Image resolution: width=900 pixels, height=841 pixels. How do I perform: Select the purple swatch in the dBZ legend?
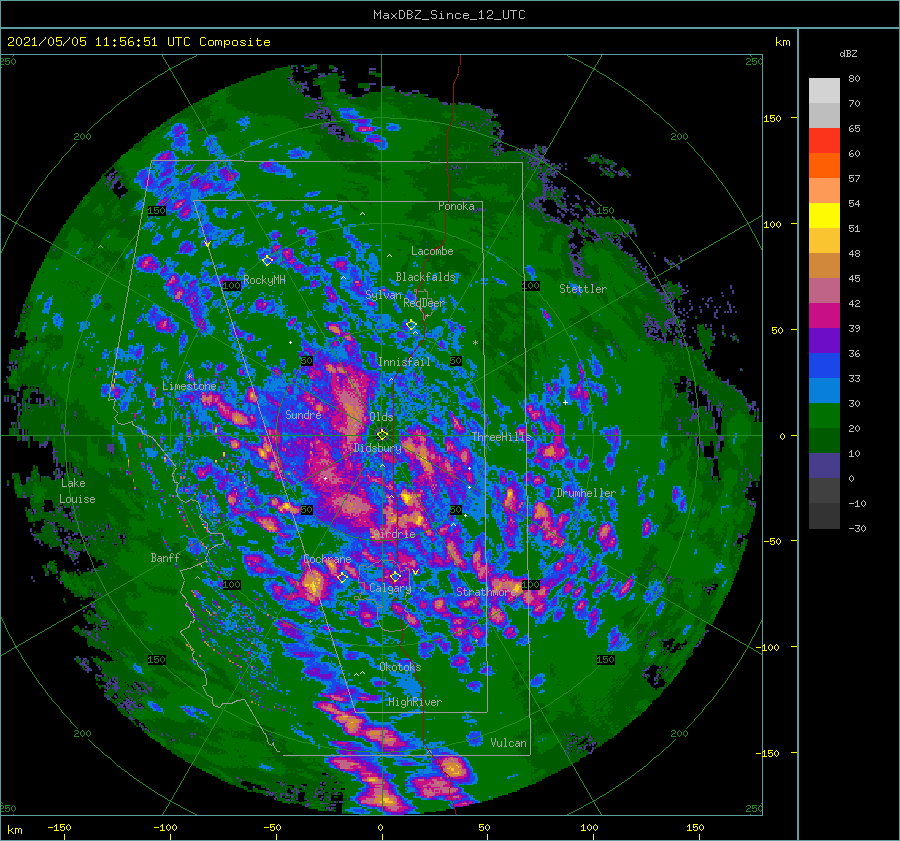pos(824,340)
